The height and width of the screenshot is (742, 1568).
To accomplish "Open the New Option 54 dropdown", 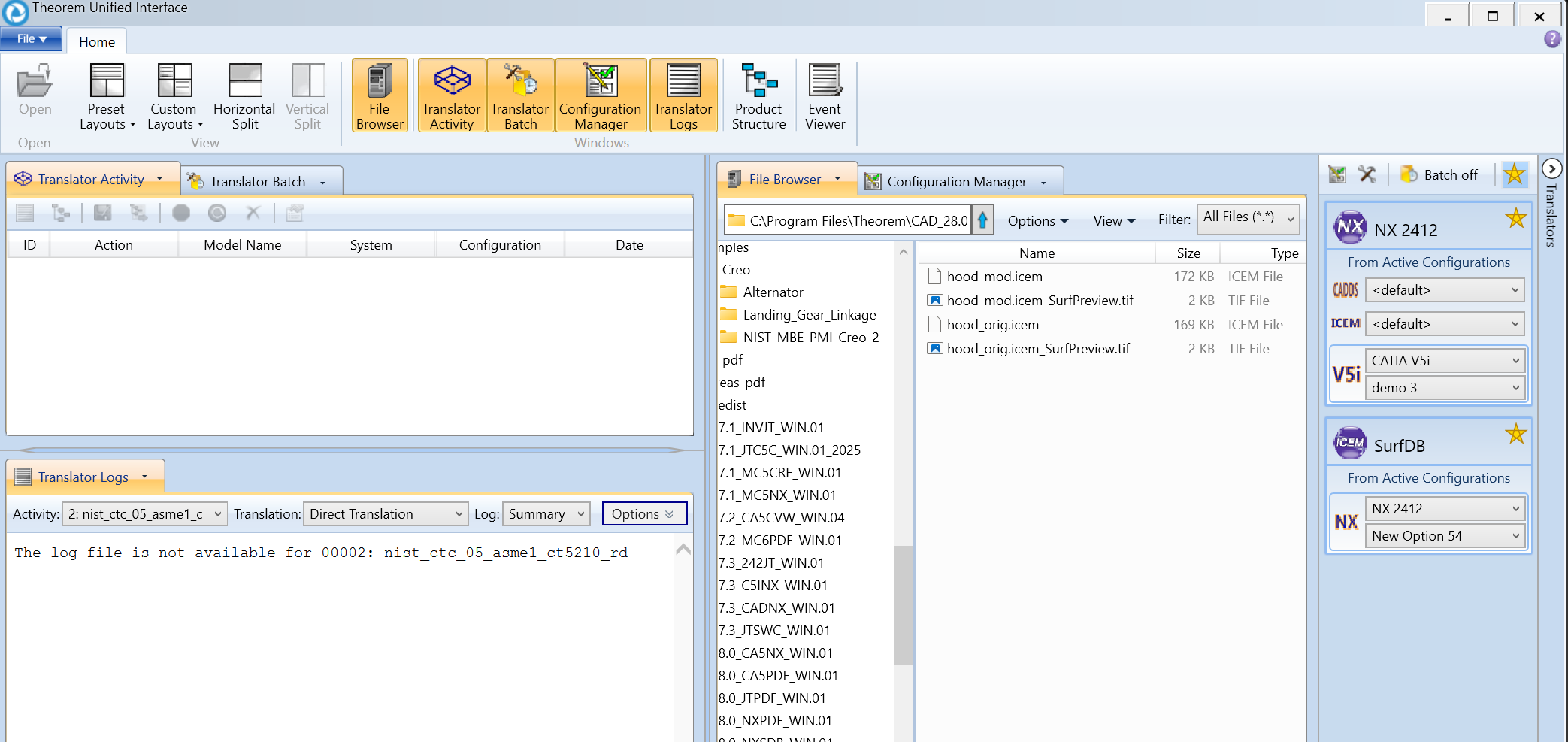I will pos(1445,536).
